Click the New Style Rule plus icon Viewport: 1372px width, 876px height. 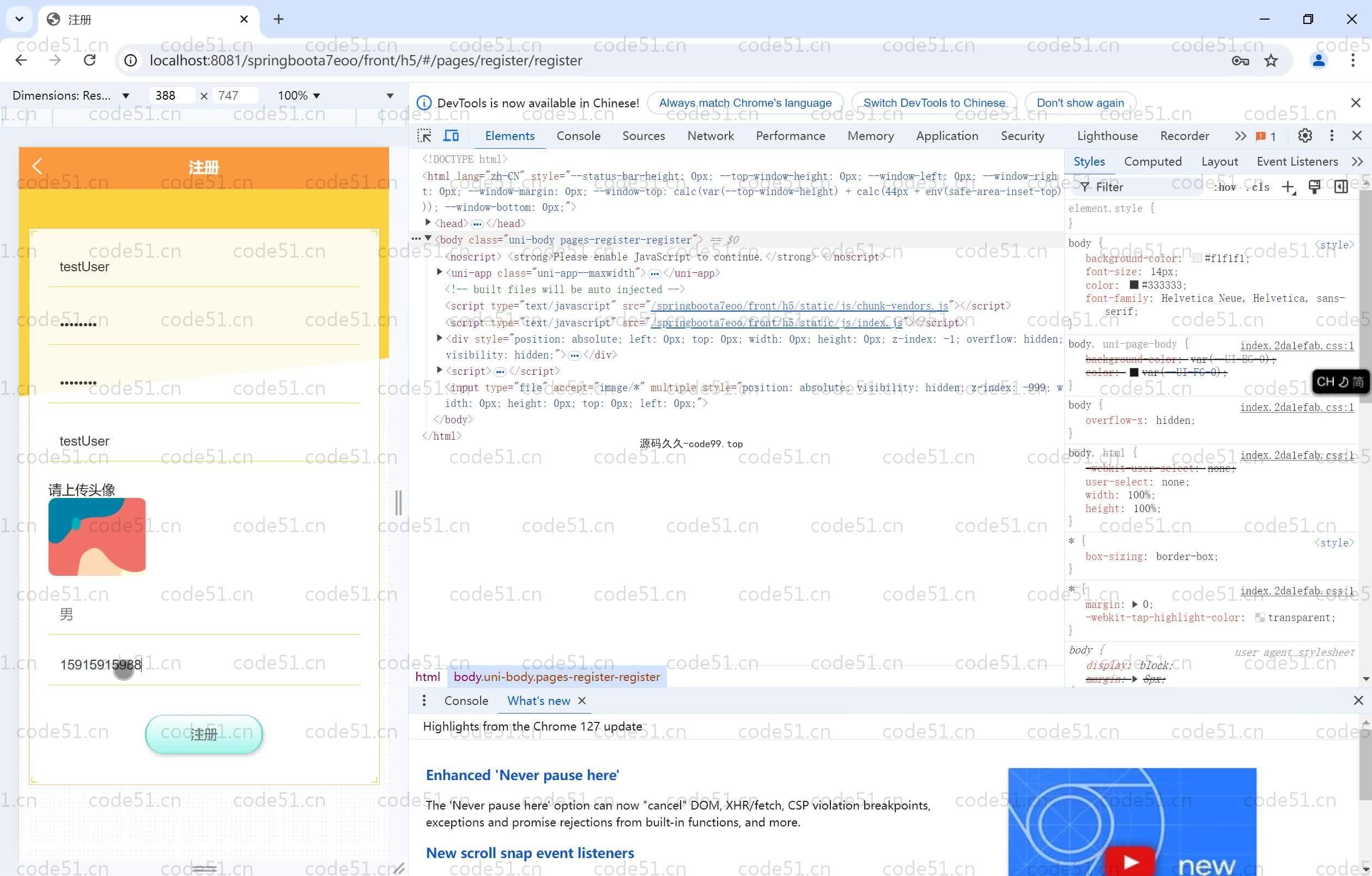(1288, 187)
